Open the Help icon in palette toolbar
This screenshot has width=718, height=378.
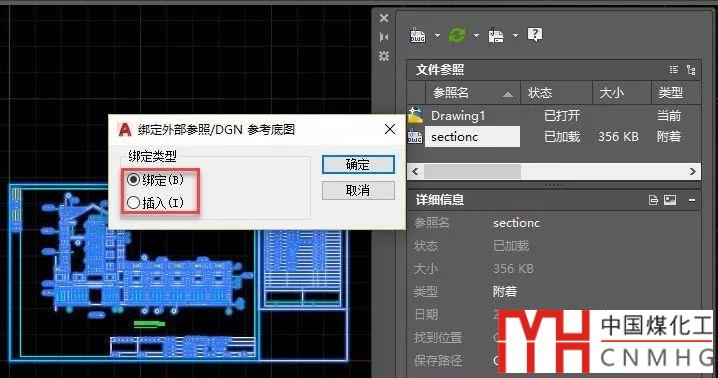[x=535, y=34]
